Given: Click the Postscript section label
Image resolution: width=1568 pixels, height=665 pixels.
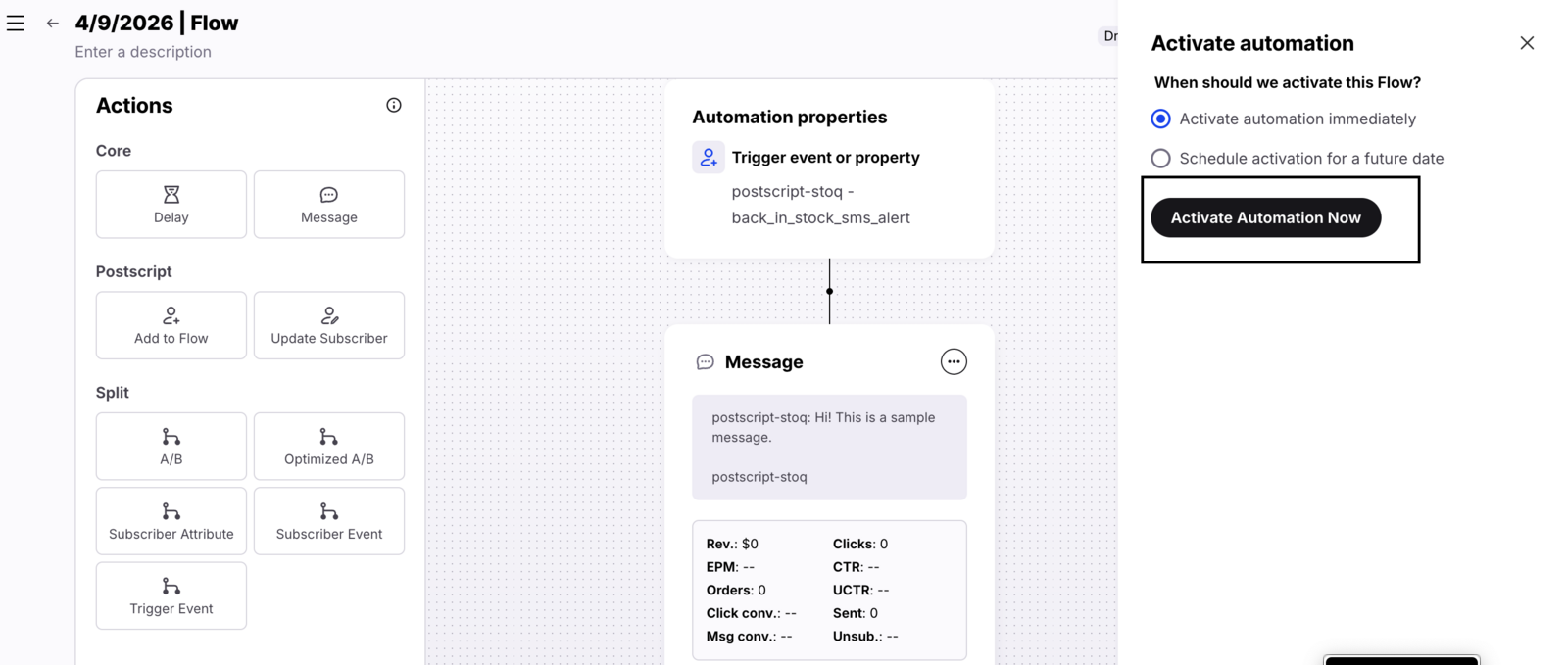Looking at the screenshot, I should [134, 271].
